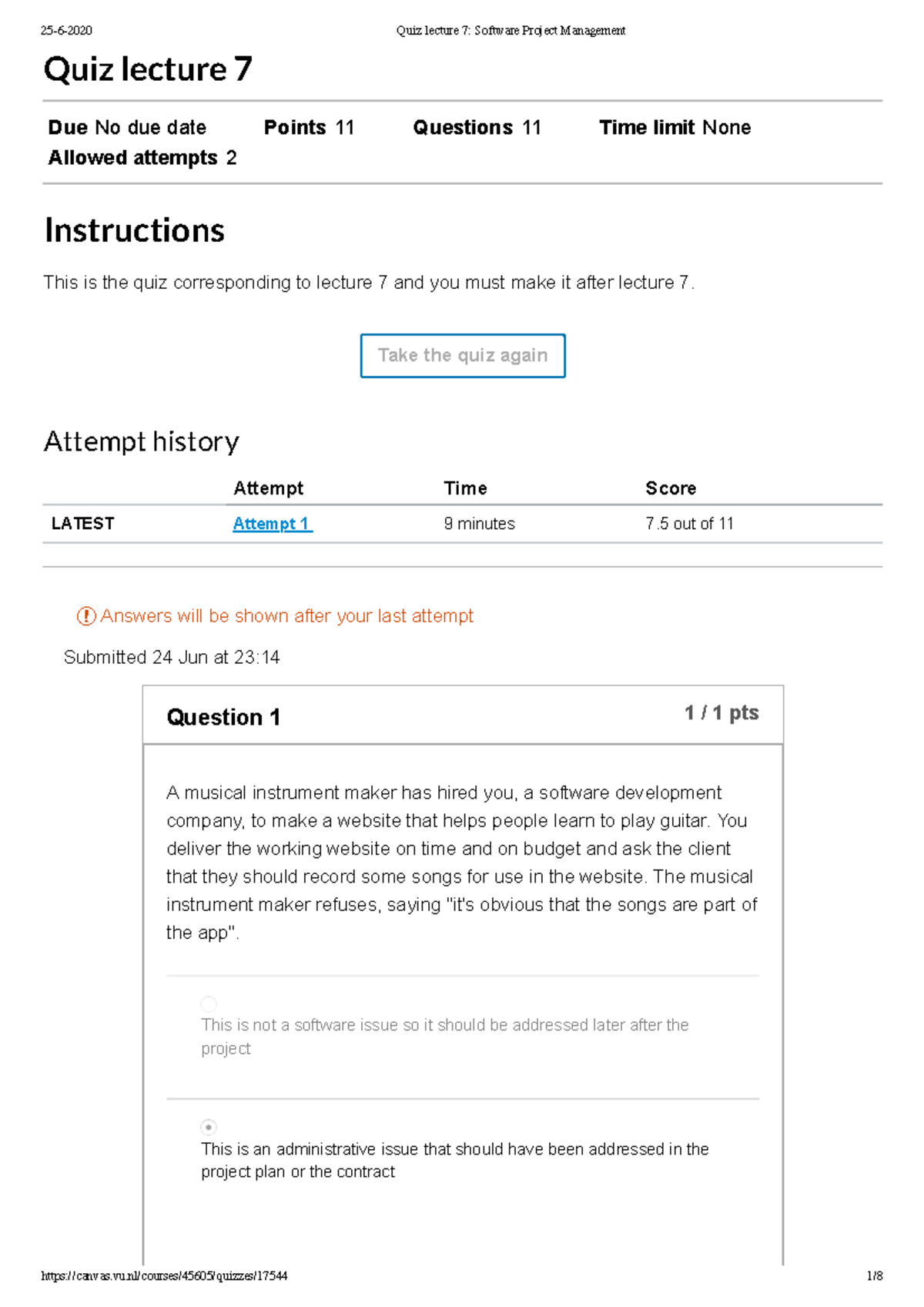Click the Time column header
The height and width of the screenshot is (1307, 924).
pyautogui.click(x=465, y=488)
